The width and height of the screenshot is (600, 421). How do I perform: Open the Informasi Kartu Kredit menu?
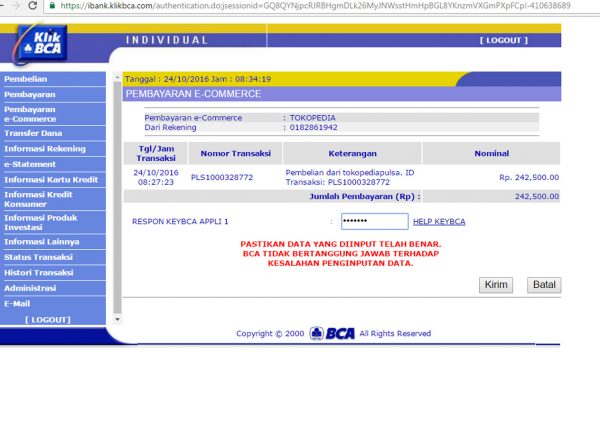[53, 179]
